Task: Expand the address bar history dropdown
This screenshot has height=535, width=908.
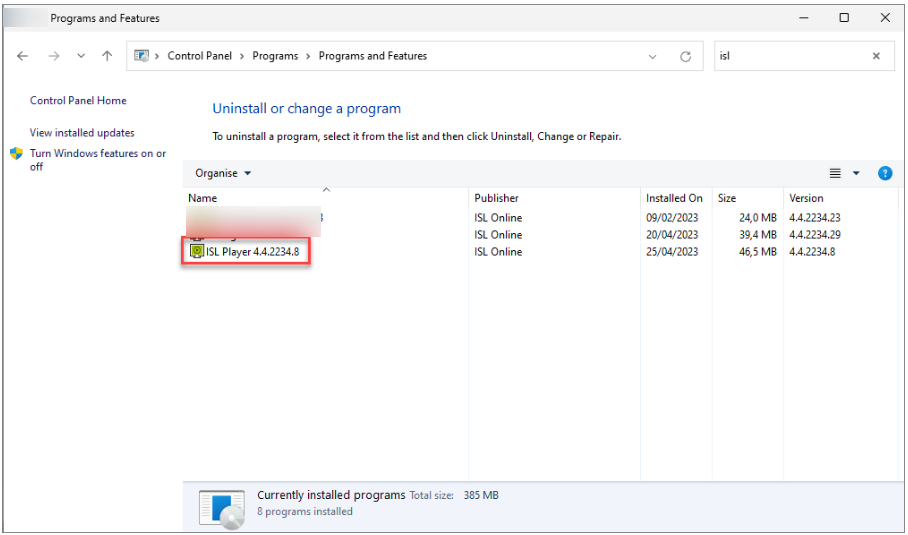Action: point(653,56)
